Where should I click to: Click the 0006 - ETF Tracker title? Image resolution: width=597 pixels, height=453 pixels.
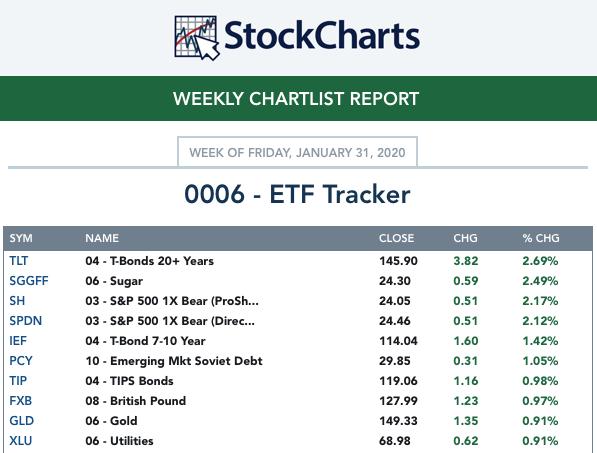coord(297,194)
